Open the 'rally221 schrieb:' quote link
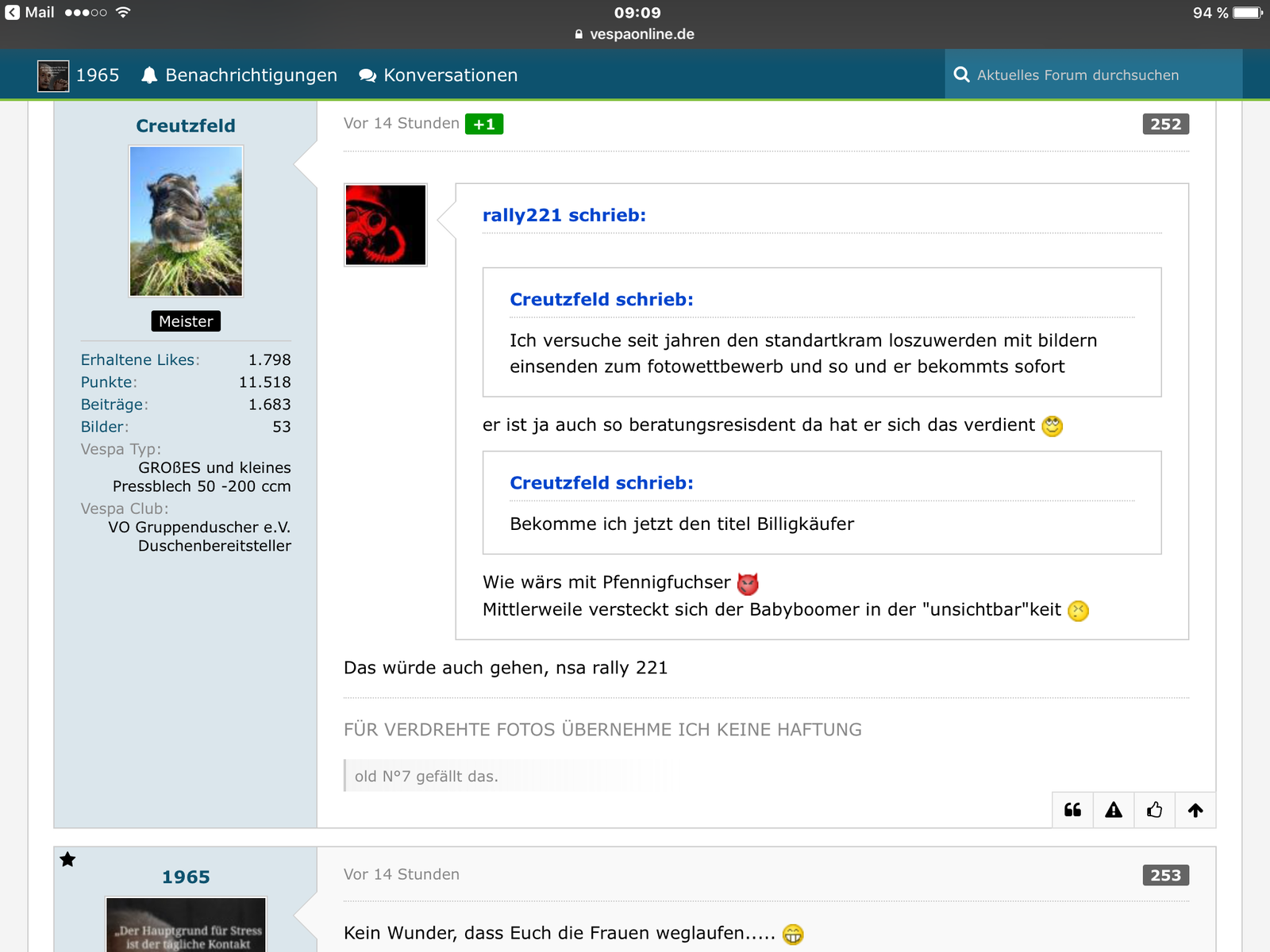Screen dimensions: 1270x952 [x=564, y=215]
